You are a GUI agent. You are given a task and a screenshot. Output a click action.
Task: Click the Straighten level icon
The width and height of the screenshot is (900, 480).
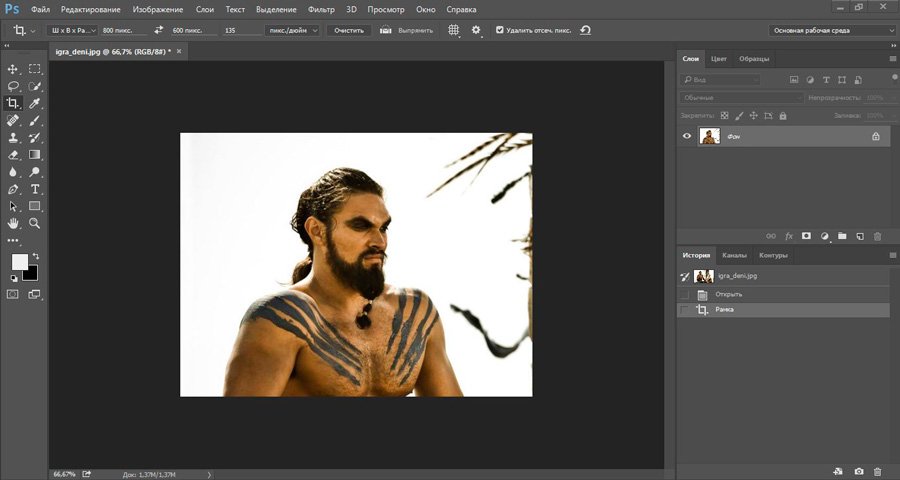[386, 30]
